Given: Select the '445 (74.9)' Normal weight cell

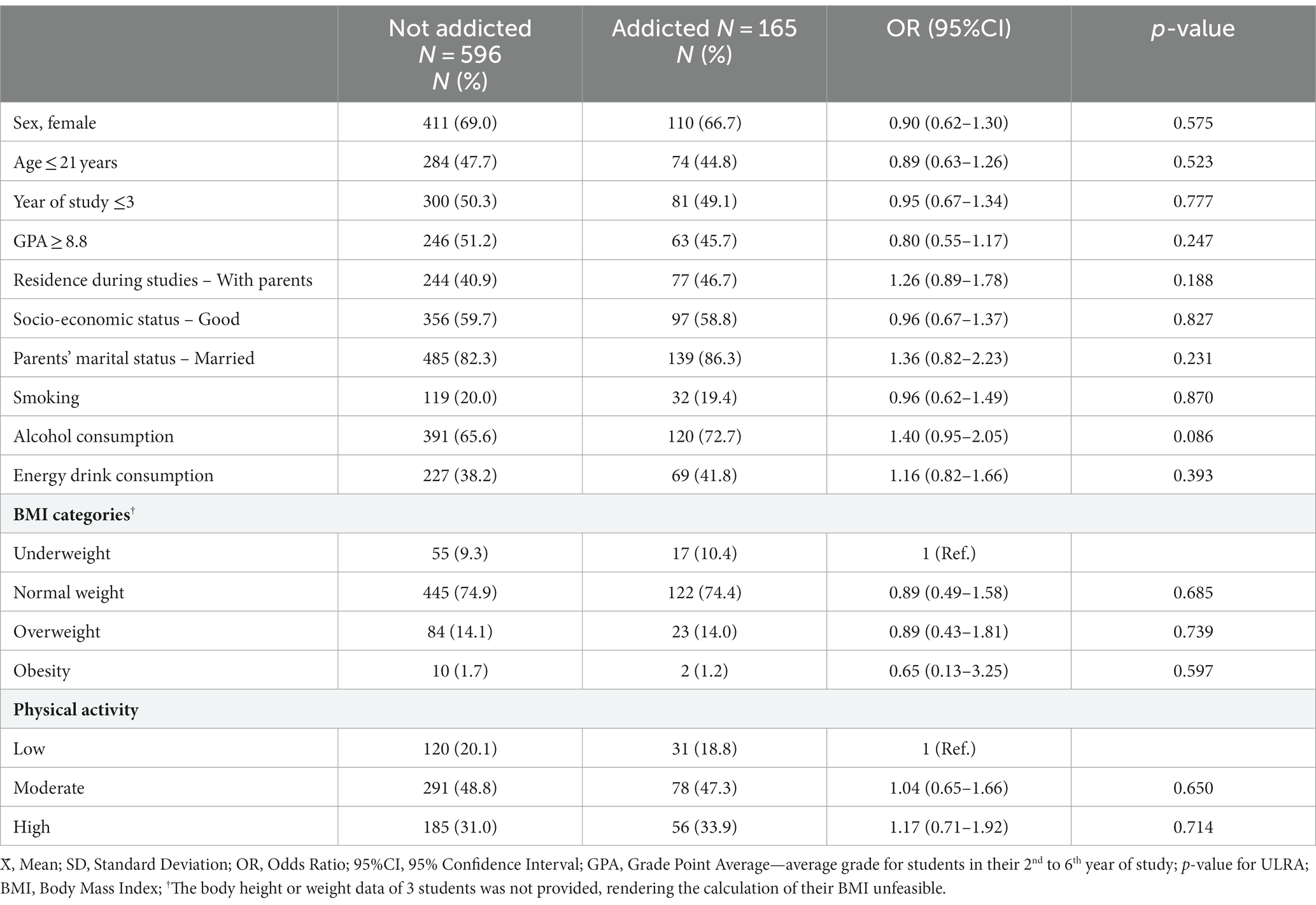Looking at the screenshot, I should pos(460,593).
